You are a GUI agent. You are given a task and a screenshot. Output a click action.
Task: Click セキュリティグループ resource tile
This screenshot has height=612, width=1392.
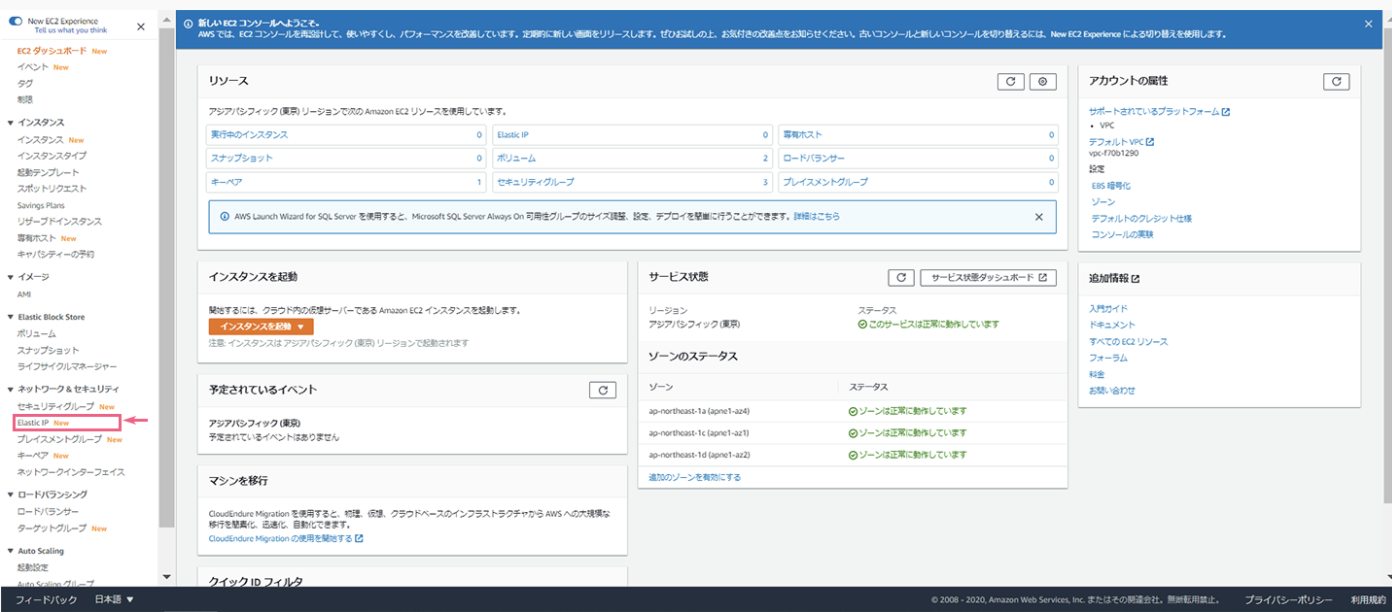pos(631,182)
